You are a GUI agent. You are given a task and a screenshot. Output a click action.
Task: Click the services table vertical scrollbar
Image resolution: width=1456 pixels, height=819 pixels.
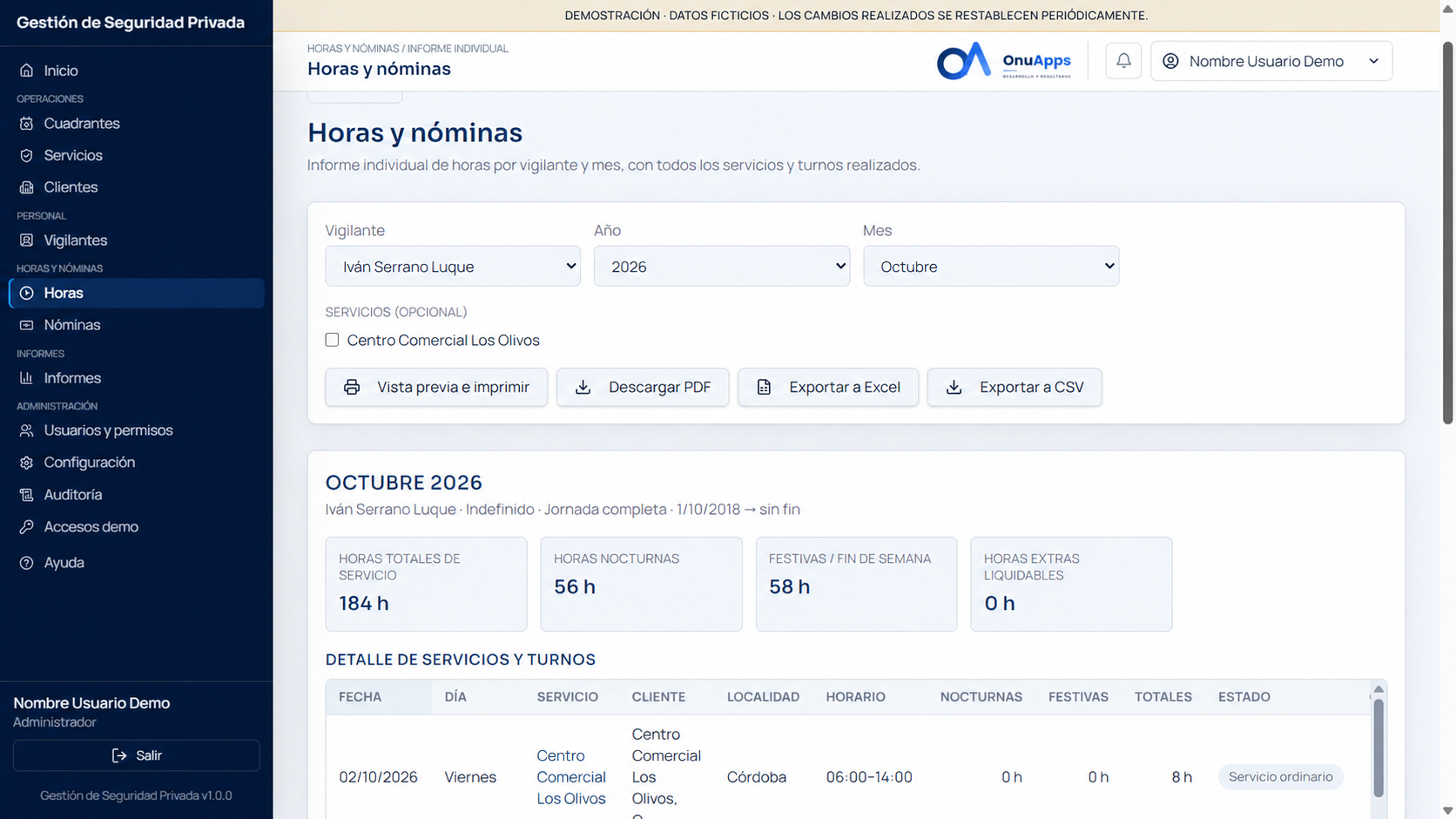(x=1378, y=748)
